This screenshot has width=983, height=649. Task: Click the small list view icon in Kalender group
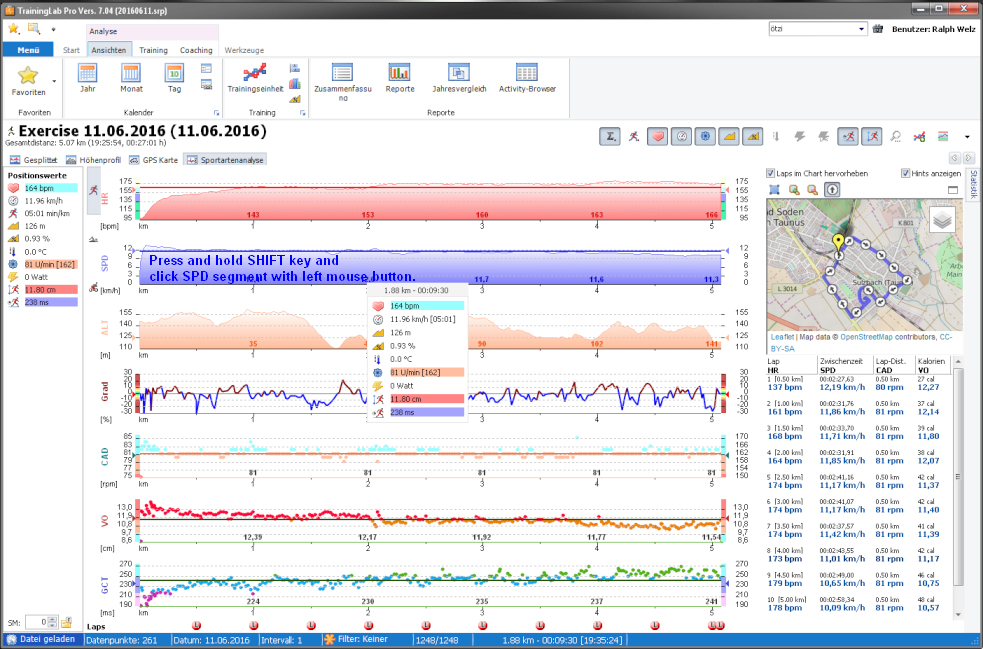(206, 68)
